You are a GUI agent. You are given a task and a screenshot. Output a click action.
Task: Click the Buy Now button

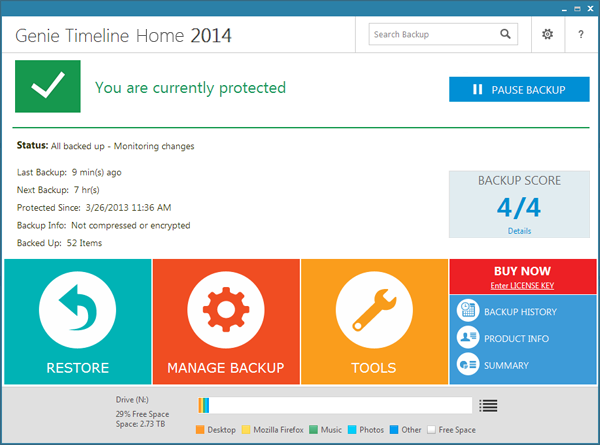(x=522, y=271)
